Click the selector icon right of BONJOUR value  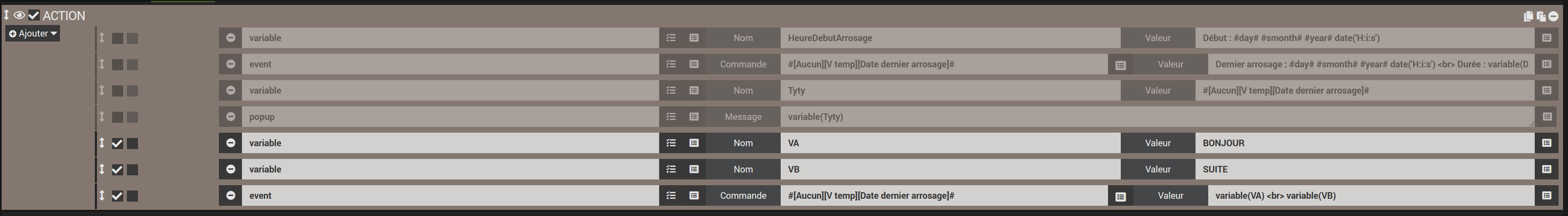tap(1547, 143)
